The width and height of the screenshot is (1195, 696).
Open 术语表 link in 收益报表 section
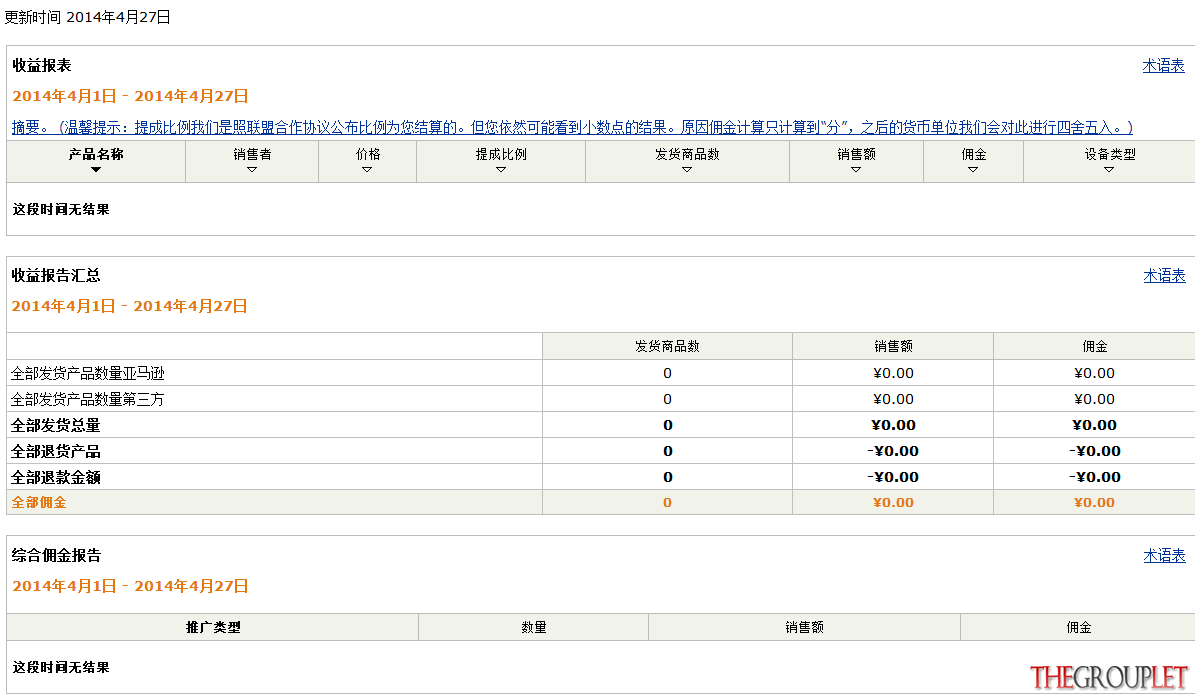pyautogui.click(x=1163, y=66)
